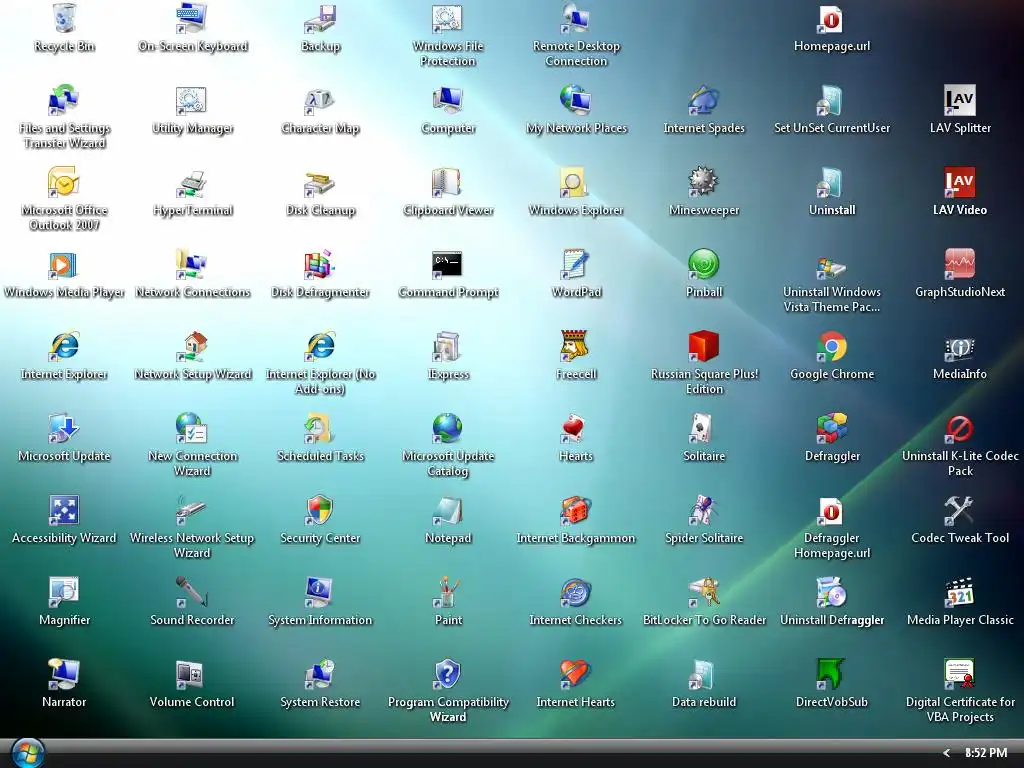The image size is (1024, 768).
Task: Click the LAV Video icon
Action: tap(960, 182)
